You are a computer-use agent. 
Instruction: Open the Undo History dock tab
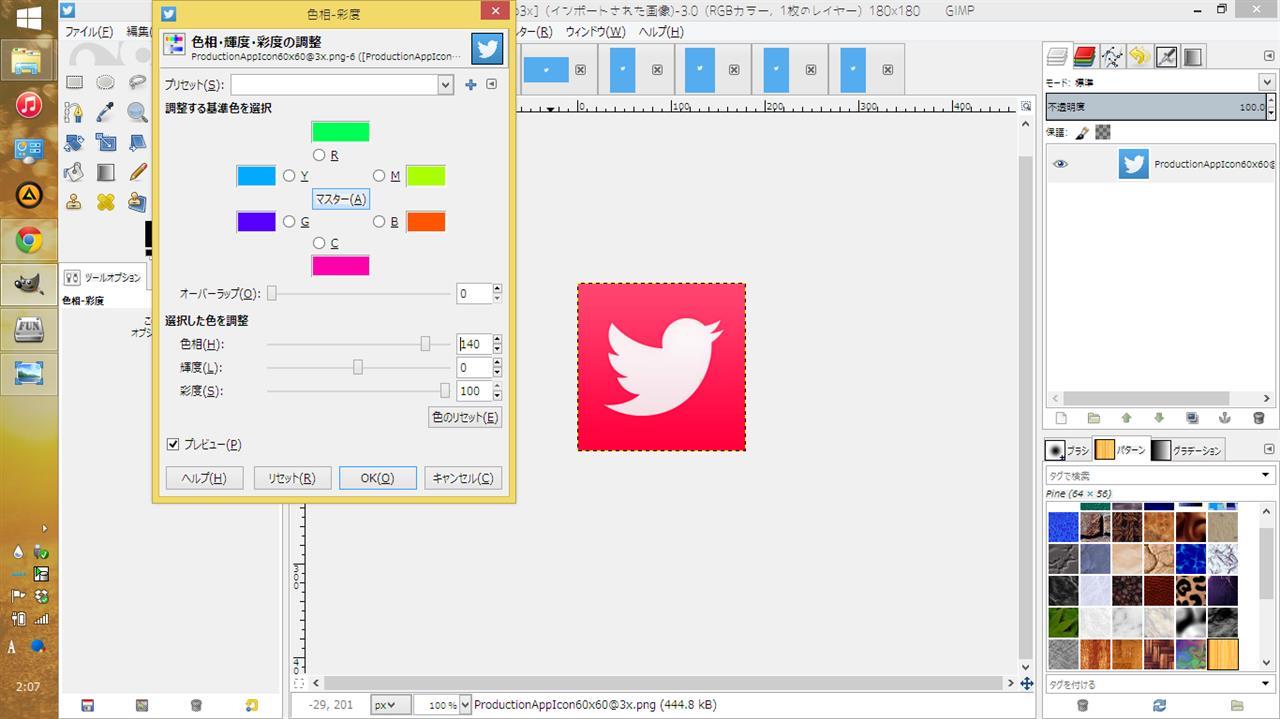(1138, 57)
